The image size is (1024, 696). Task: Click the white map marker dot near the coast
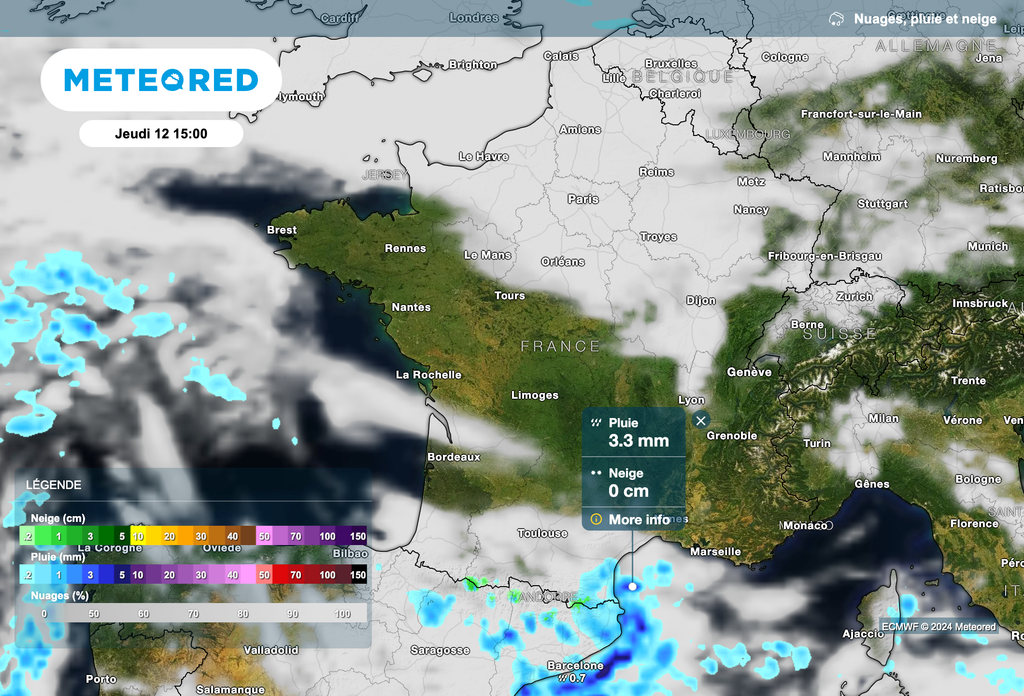(632, 586)
